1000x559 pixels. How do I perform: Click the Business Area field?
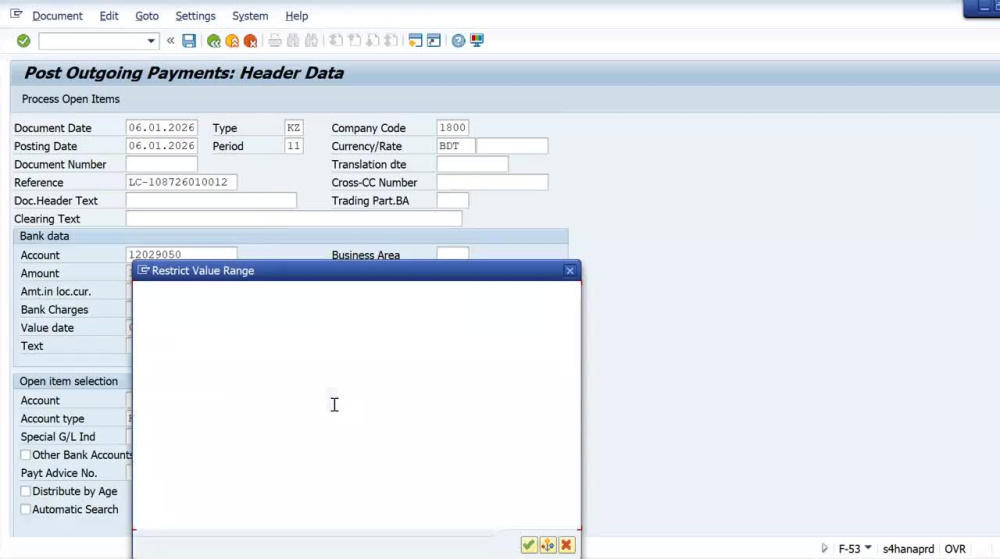click(x=453, y=254)
